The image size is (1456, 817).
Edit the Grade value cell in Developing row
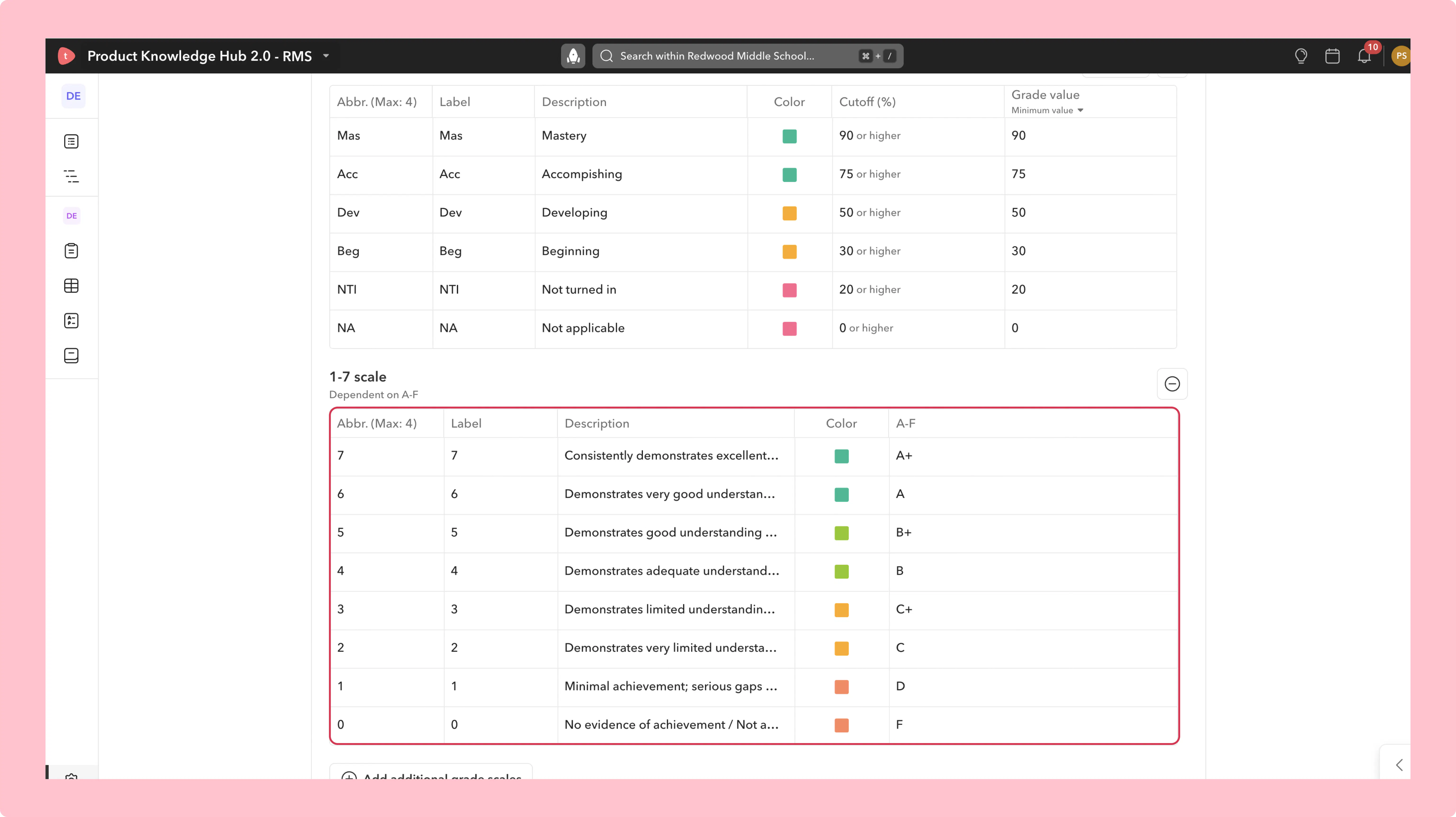pos(1091,213)
